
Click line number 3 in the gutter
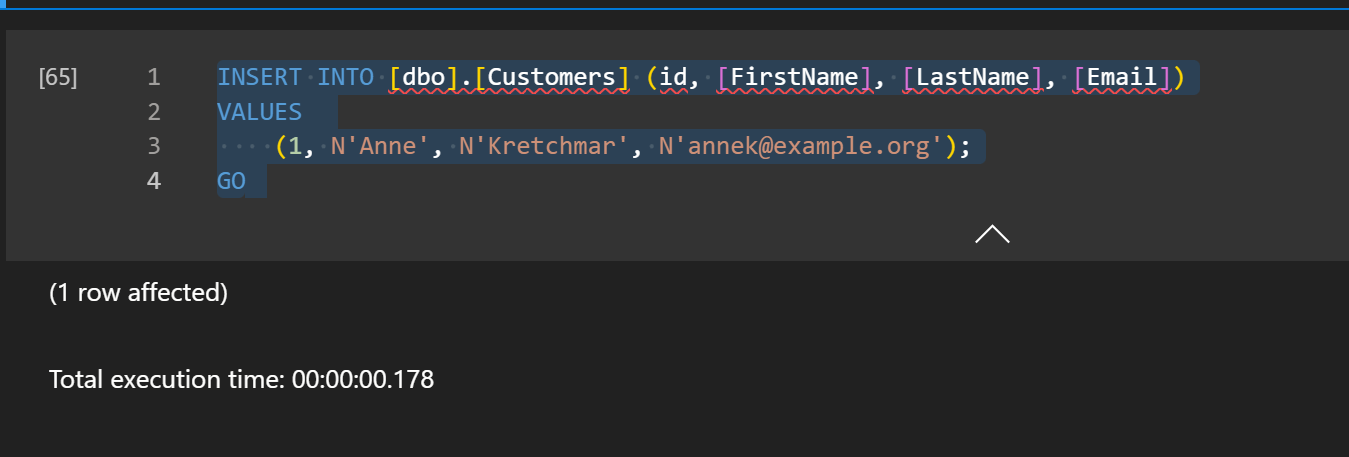(153, 147)
